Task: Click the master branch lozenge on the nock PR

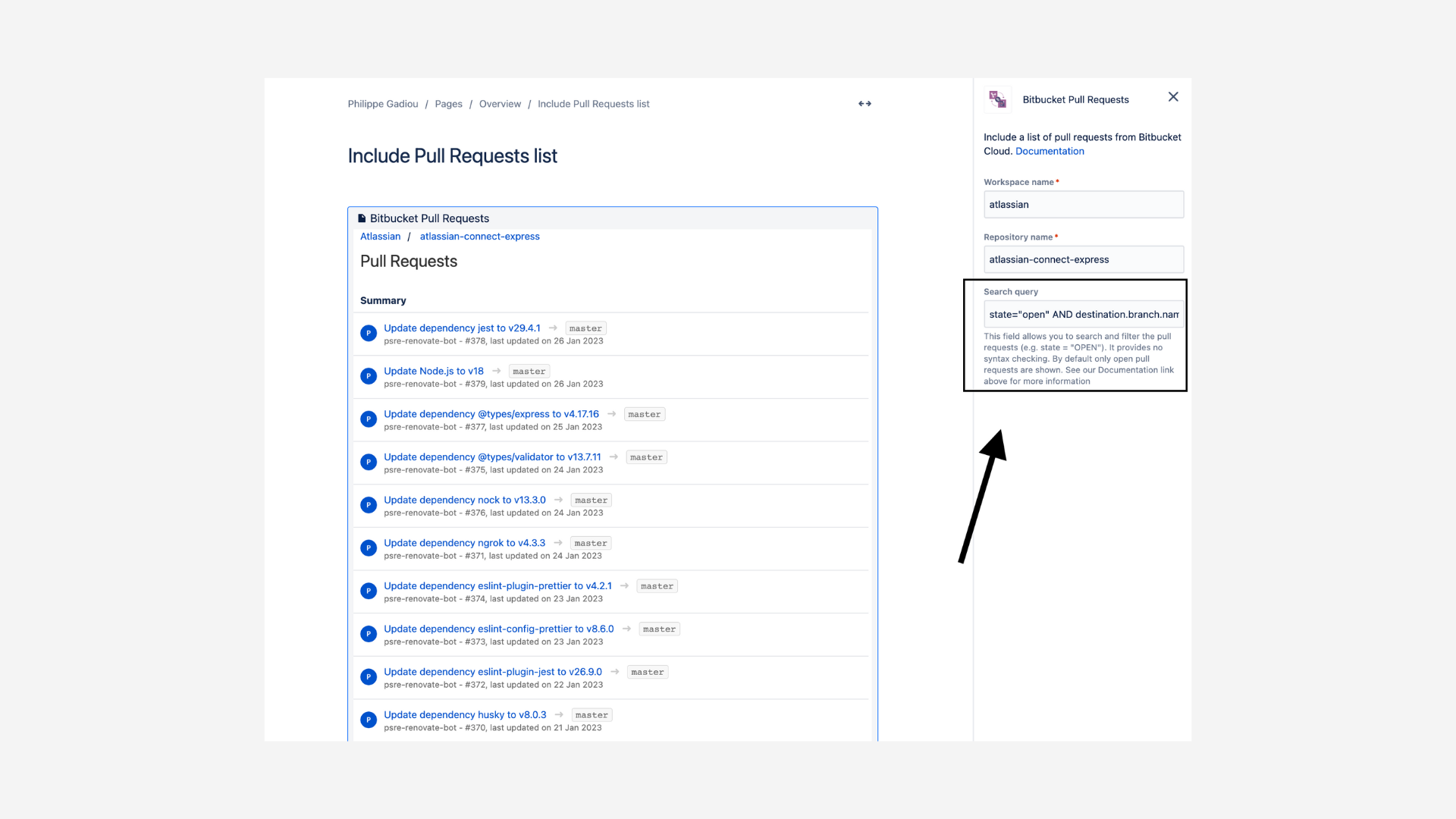Action: pyautogui.click(x=591, y=500)
